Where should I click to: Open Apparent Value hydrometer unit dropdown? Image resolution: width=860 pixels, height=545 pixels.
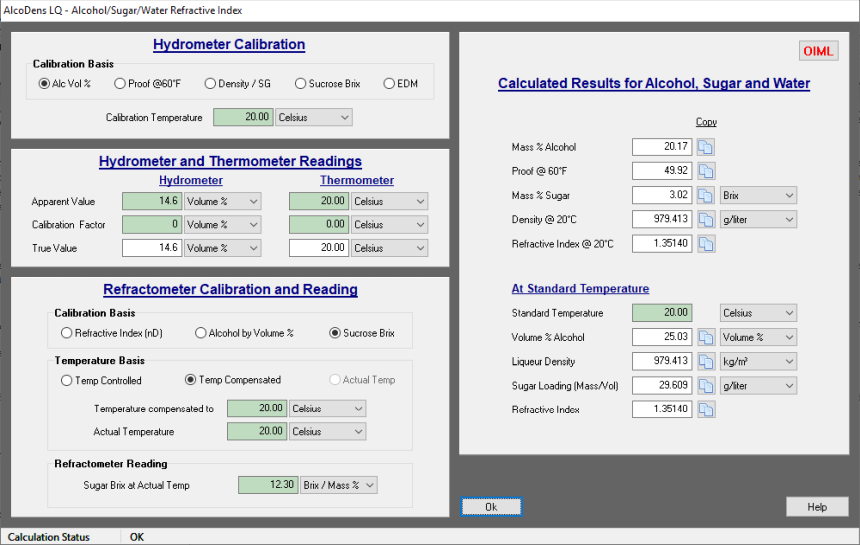pyautogui.click(x=222, y=201)
